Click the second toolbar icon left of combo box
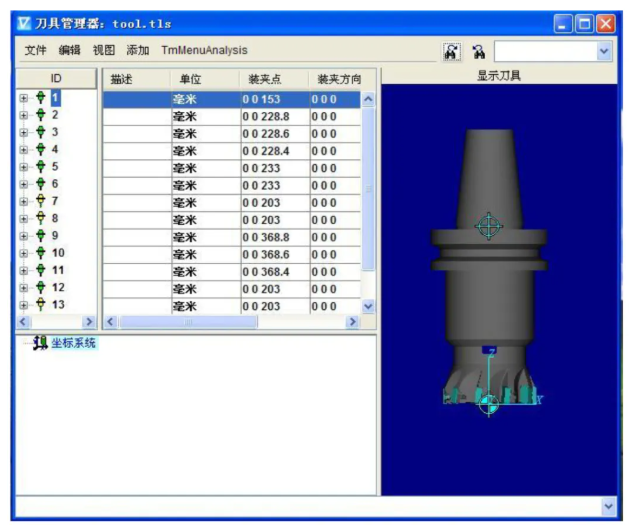Viewport: 629px width, 529px height. [x=479, y=51]
